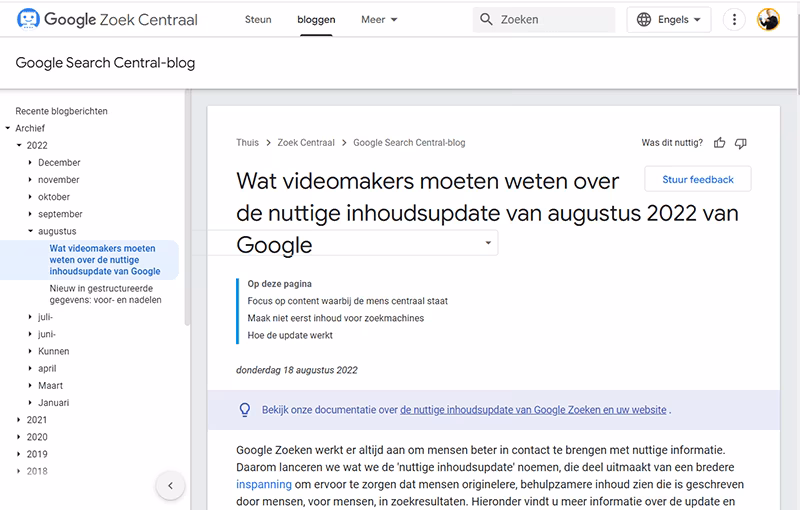Screen dimensions: 800x510
Task: Click into the Zoeken search field
Action: point(544,19)
